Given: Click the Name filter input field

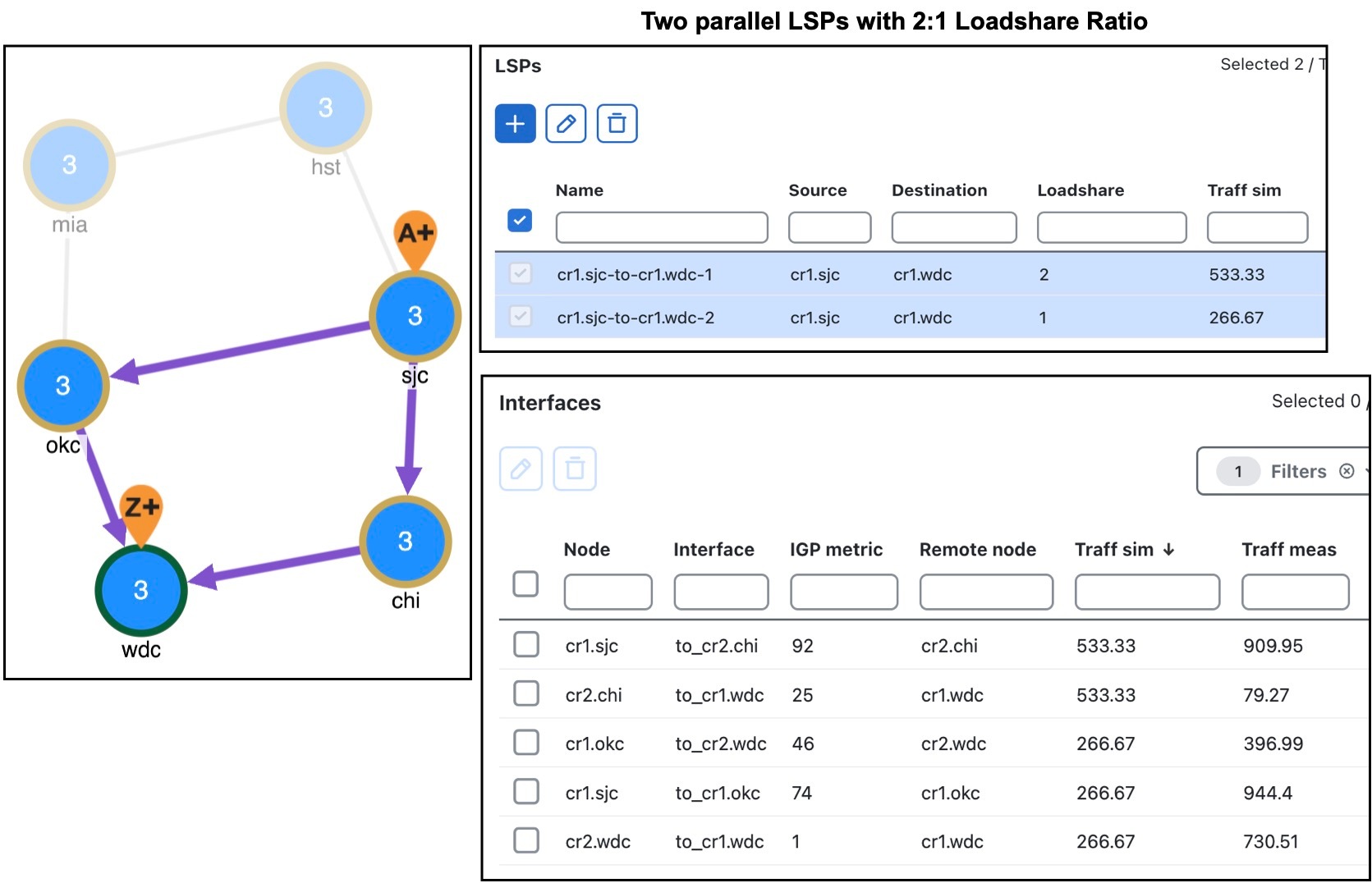Looking at the screenshot, I should point(660,227).
